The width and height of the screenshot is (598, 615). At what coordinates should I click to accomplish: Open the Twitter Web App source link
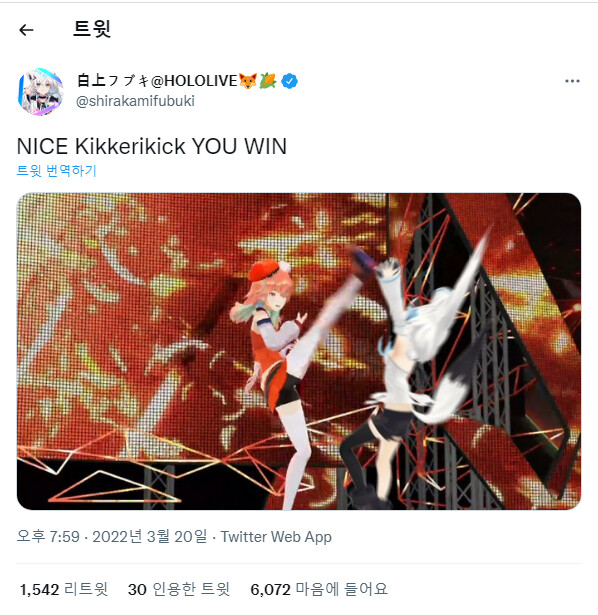point(276,537)
